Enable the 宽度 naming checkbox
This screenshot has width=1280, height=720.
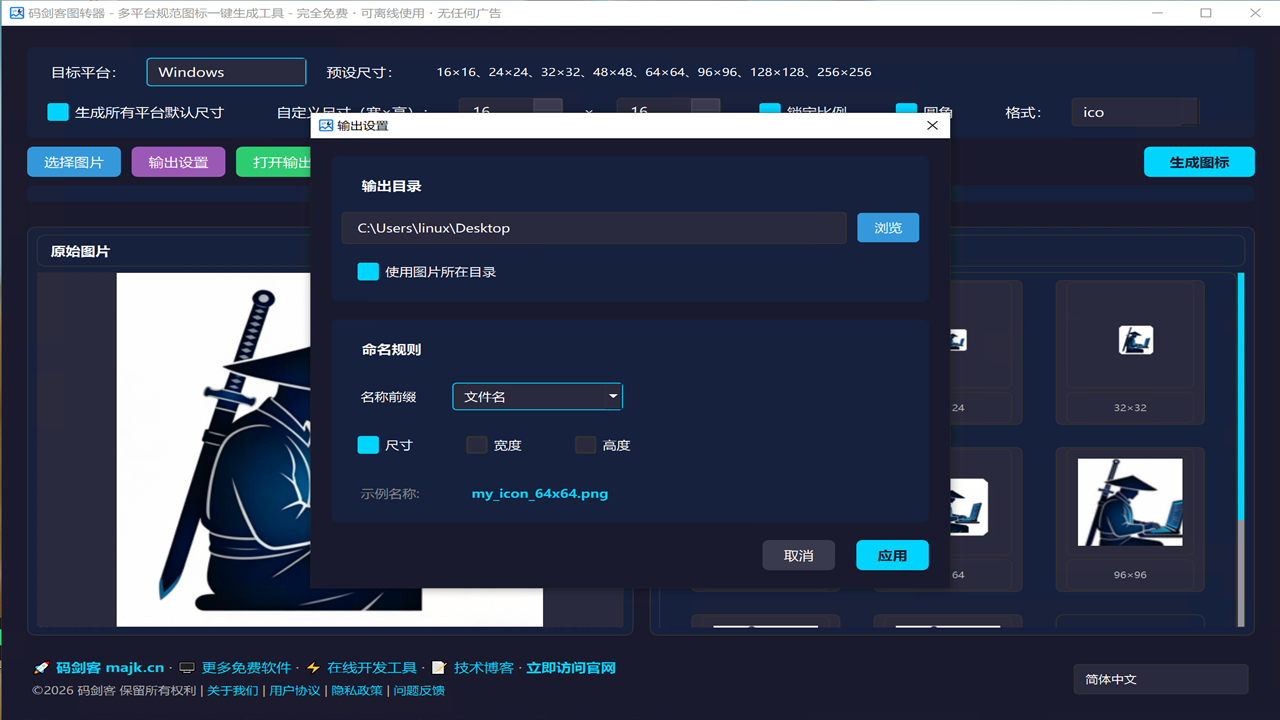pyautogui.click(x=477, y=445)
